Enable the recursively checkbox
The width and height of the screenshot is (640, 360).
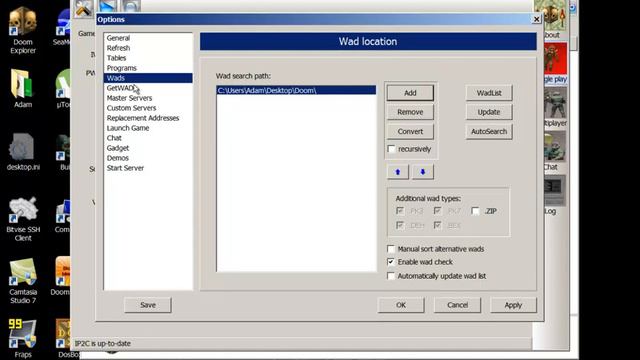[391, 149]
